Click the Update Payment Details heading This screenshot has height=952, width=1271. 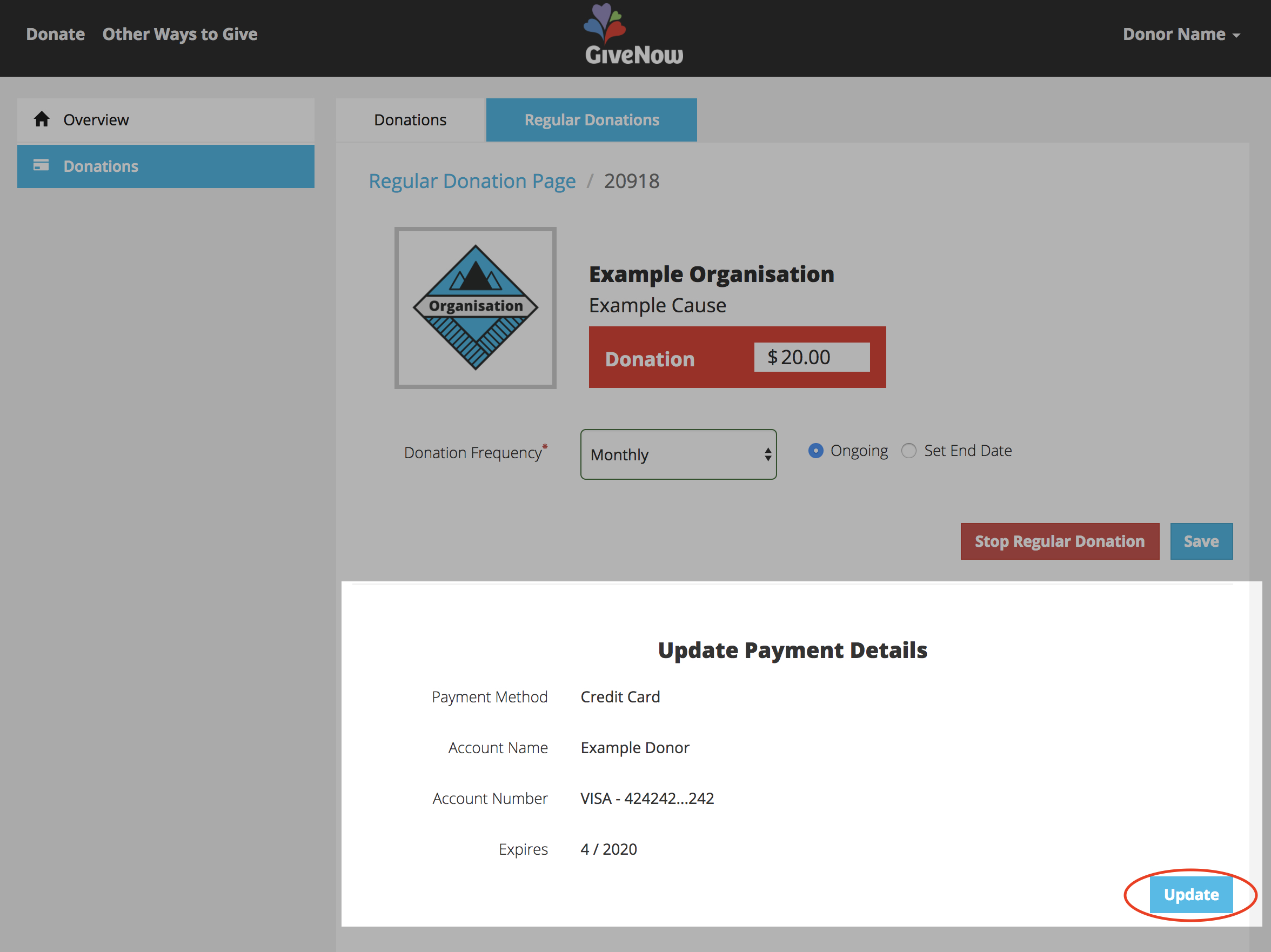(792, 651)
